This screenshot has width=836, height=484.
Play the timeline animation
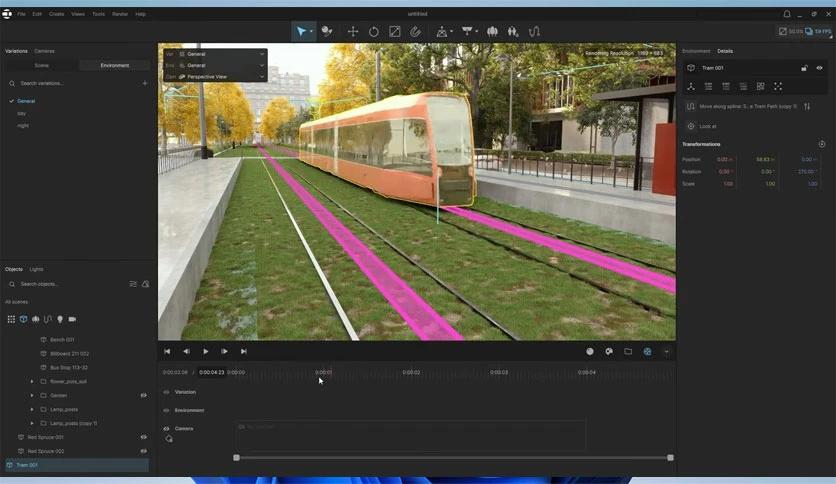tap(206, 351)
